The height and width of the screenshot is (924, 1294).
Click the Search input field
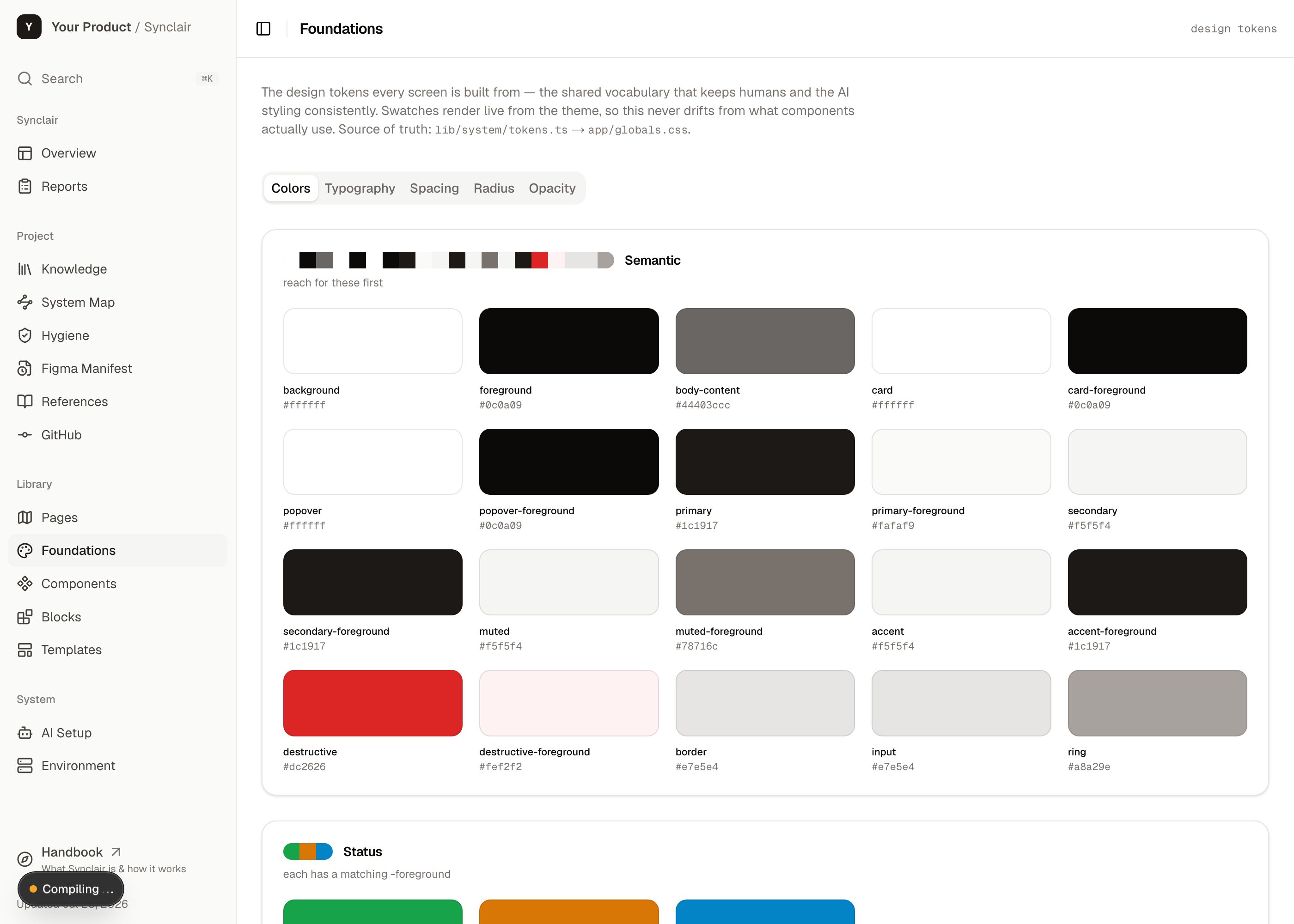pyautogui.click(x=118, y=79)
